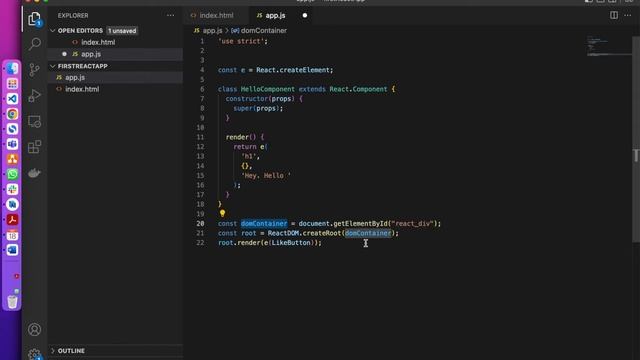This screenshot has width=640, height=360.
Task: Open Launchpad from the Dock
Action: (x=12, y=84)
